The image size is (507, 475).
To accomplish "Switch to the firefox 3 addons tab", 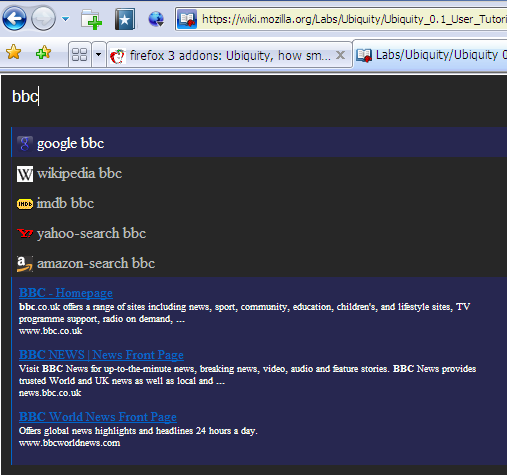I will tap(229, 55).
